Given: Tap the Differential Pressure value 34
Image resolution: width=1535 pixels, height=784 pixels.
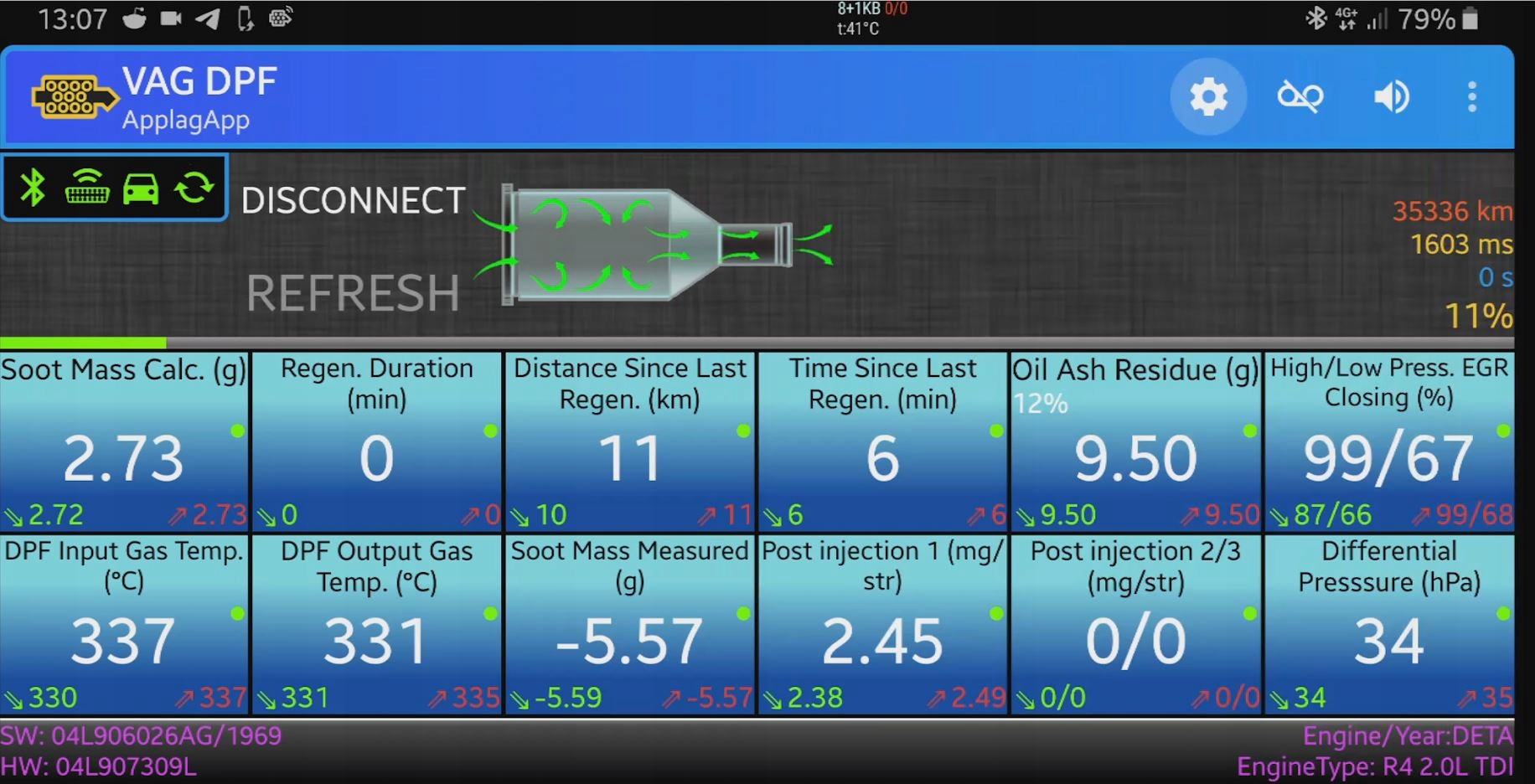Looking at the screenshot, I should 1389,642.
